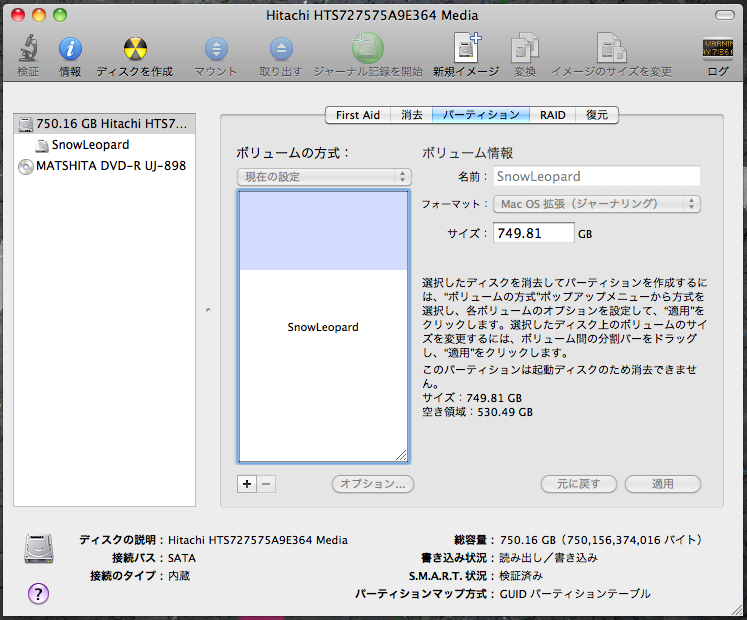The width and height of the screenshot is (747, 620).
Task: Switch to the First Aid tab
Action: coord(358,115)
